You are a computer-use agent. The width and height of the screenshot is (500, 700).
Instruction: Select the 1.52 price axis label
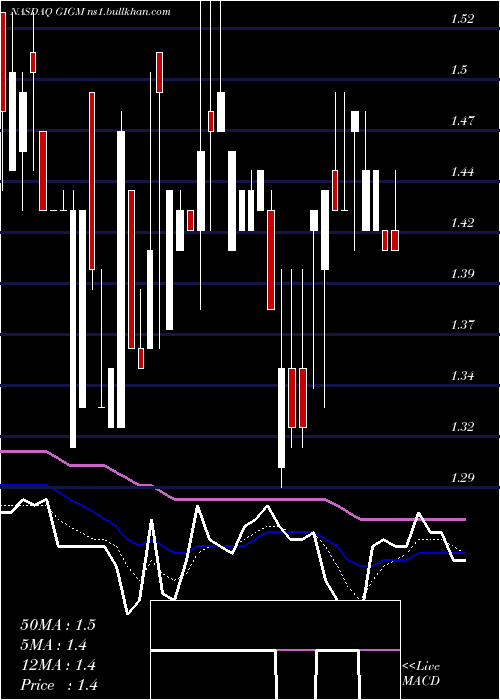point(462,19)
